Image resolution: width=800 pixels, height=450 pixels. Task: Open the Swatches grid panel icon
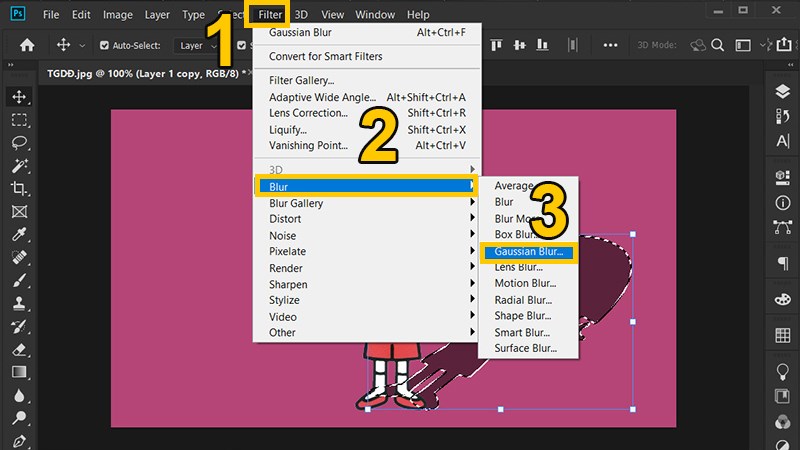782,333
